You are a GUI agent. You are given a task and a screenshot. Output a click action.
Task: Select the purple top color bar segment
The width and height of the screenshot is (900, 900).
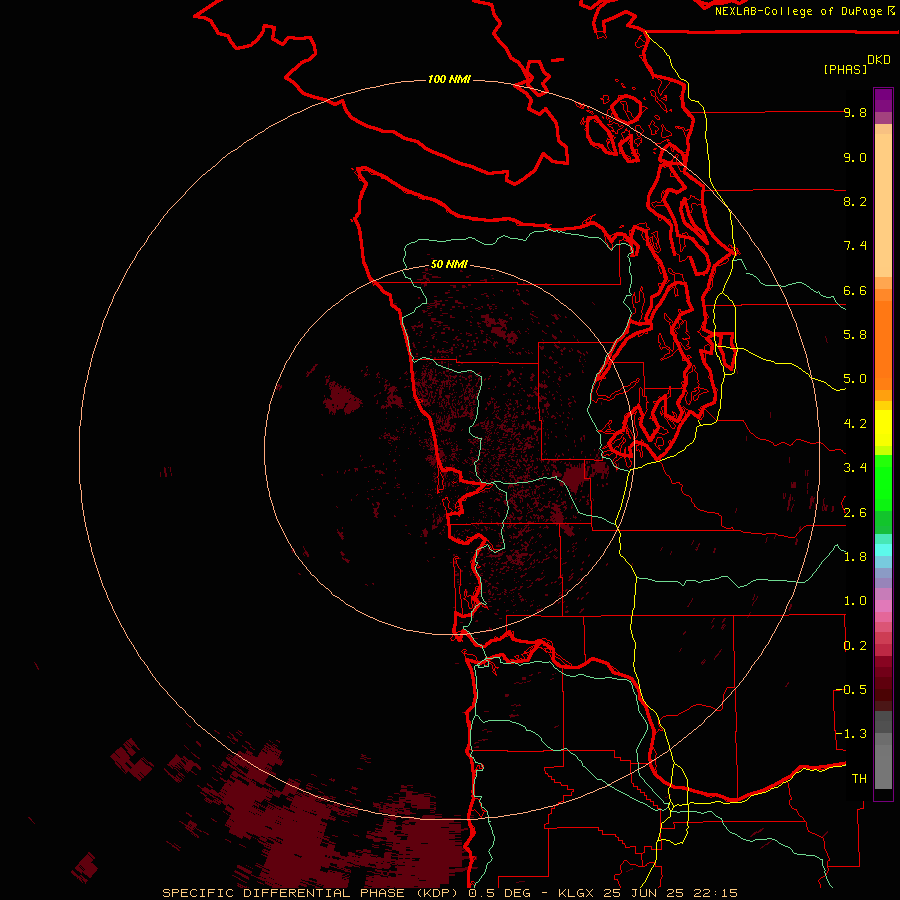pos(883,100)
